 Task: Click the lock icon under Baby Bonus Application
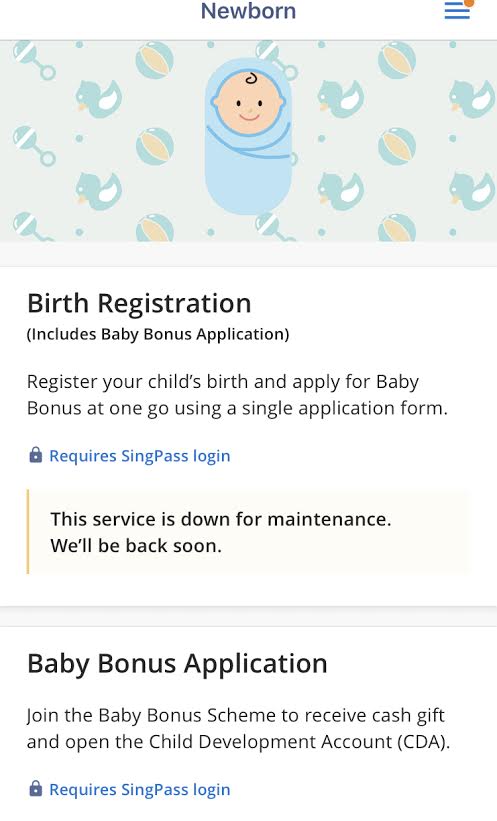pyautogui.click(x=35, y=789)
